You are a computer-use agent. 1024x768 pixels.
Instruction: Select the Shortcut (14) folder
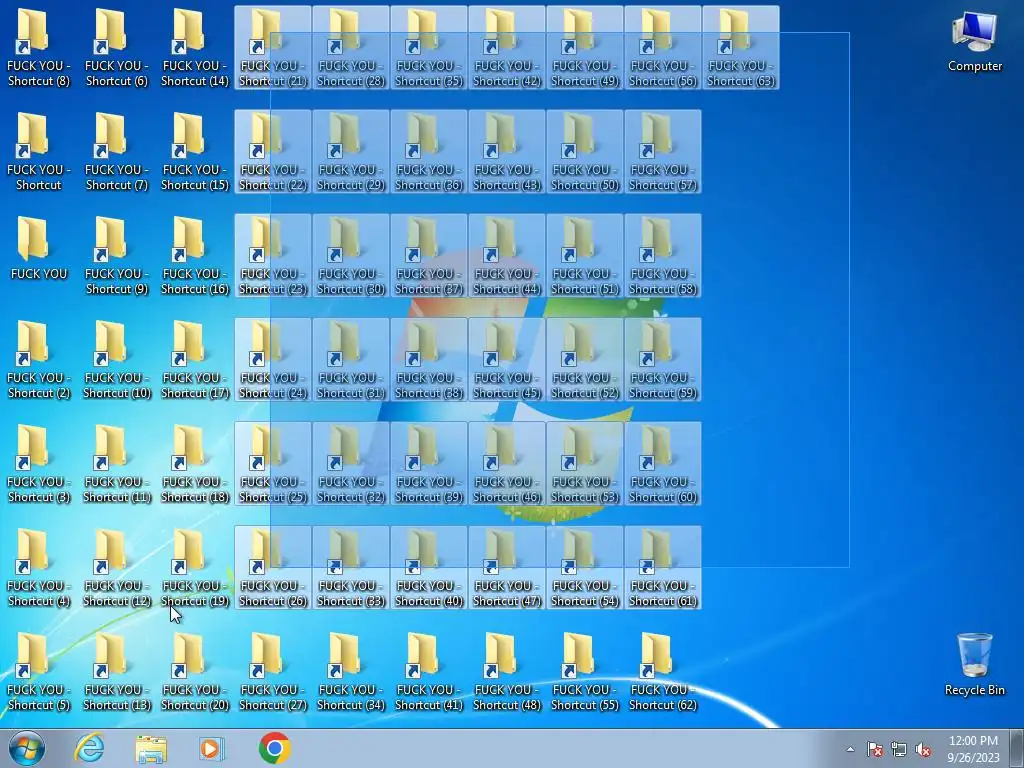click(x=195, y=48)
